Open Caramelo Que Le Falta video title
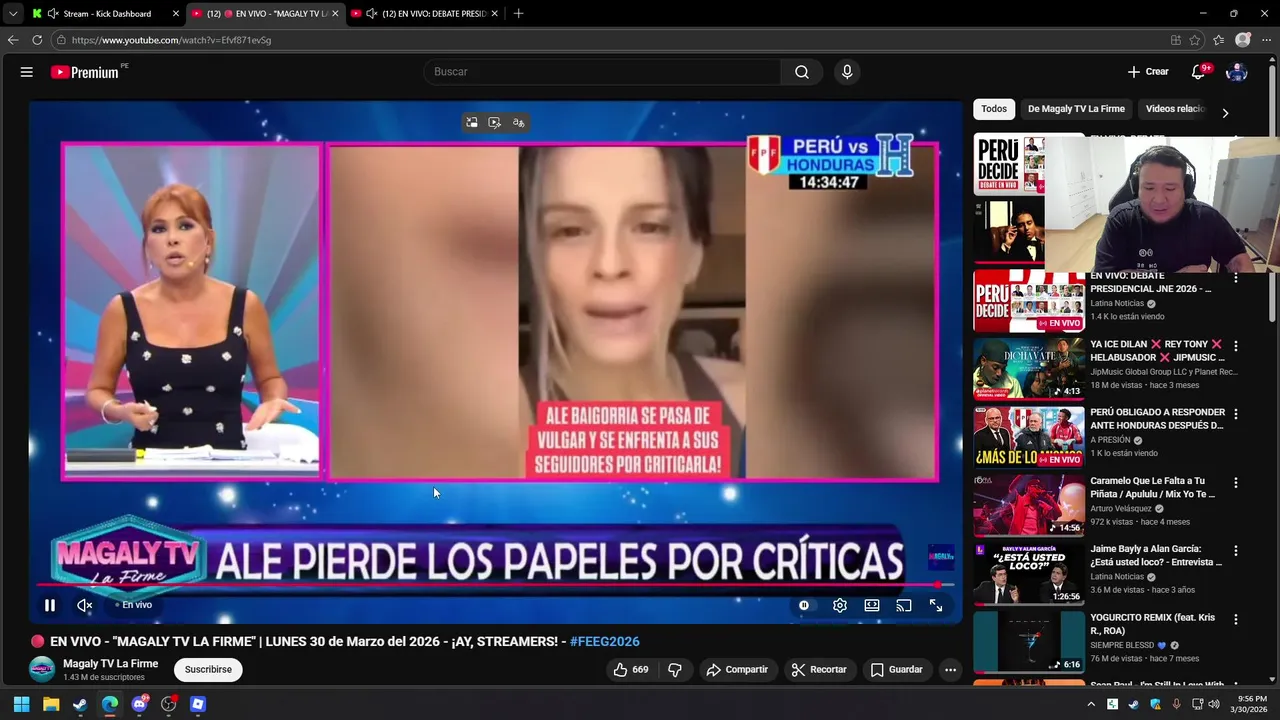The width and height of the screenshot is (1280, 720). [1153, 488]
